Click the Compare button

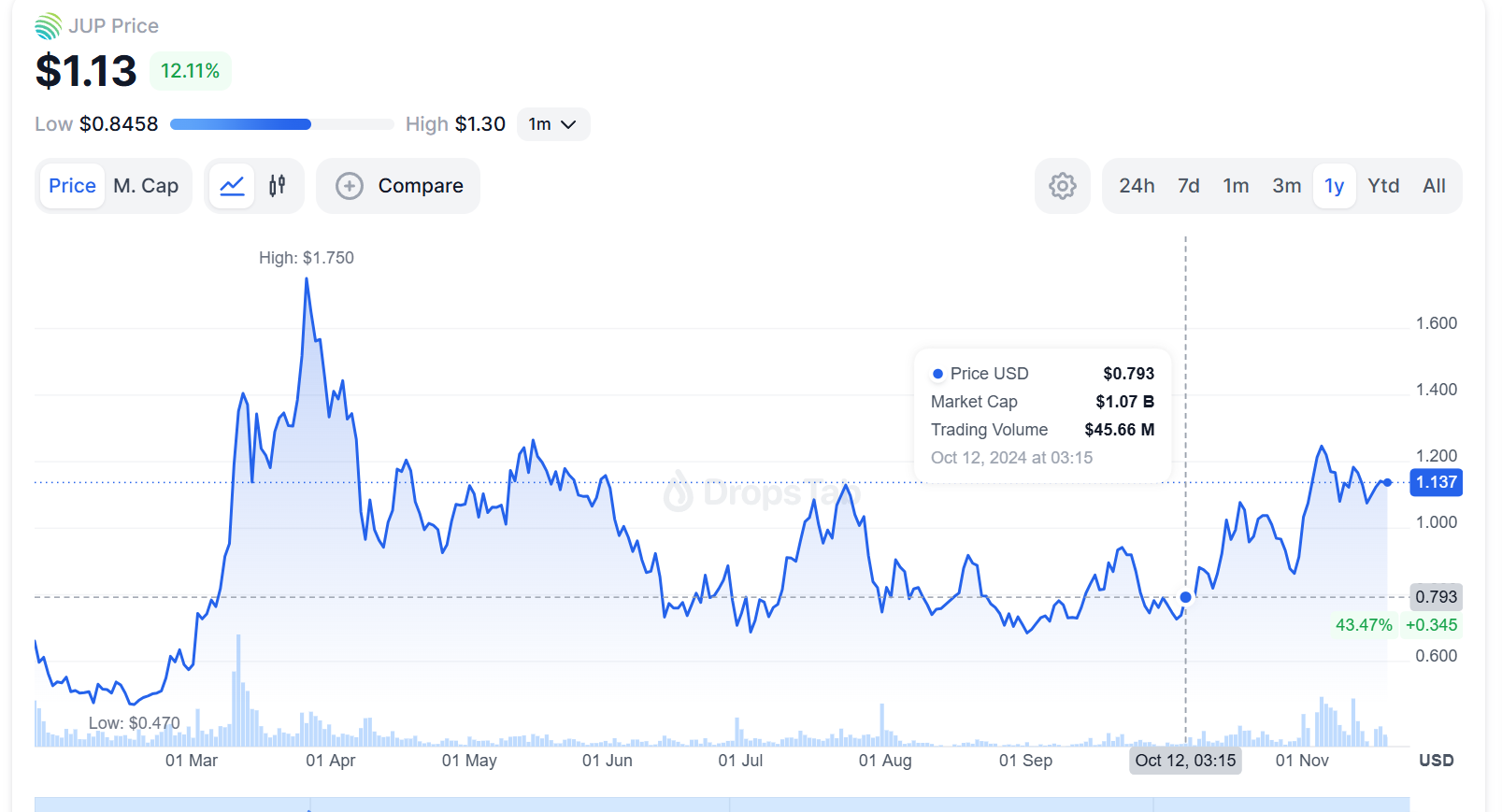pyautogui.click(x=420, y=186)
